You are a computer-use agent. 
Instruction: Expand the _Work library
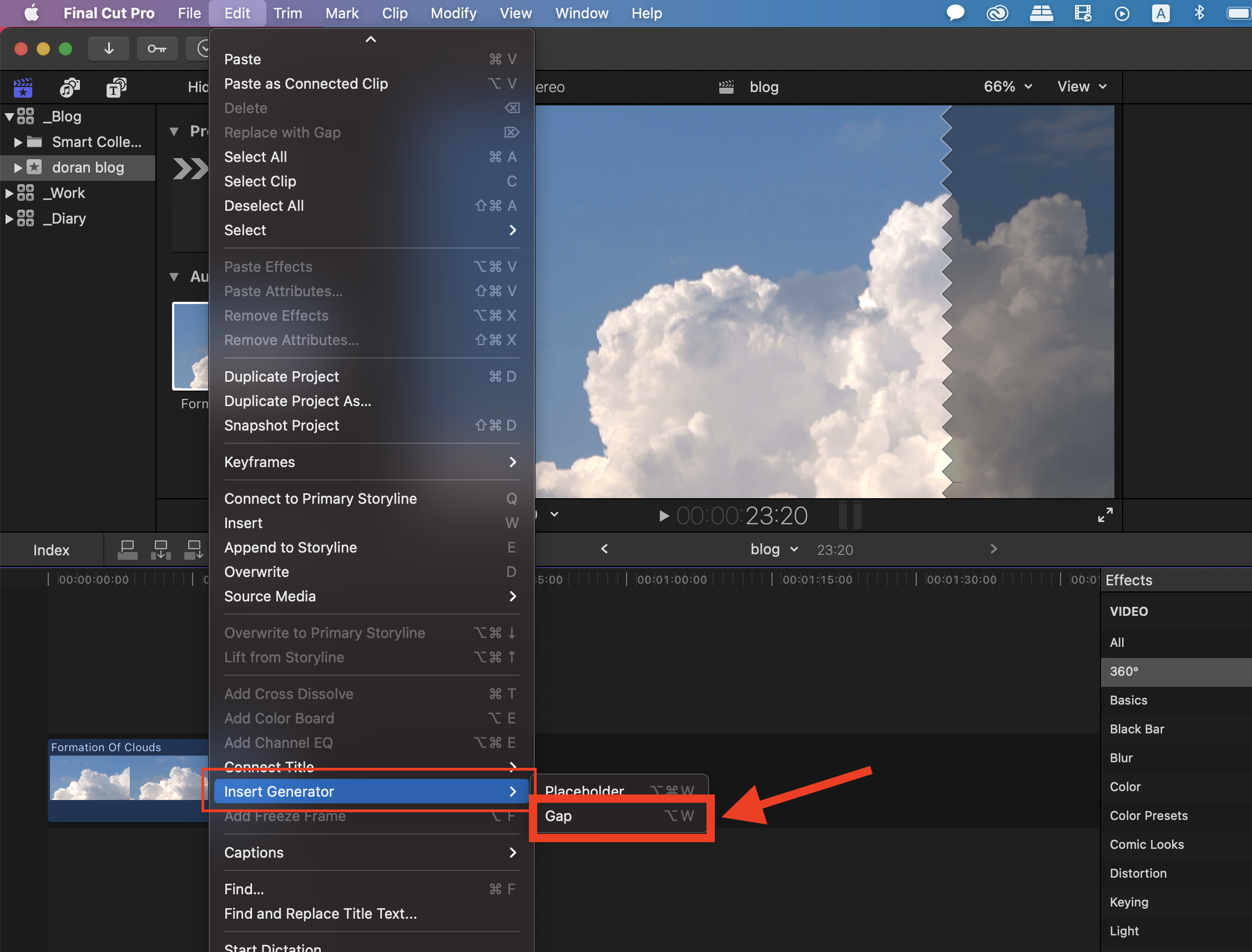pos(9,193)
